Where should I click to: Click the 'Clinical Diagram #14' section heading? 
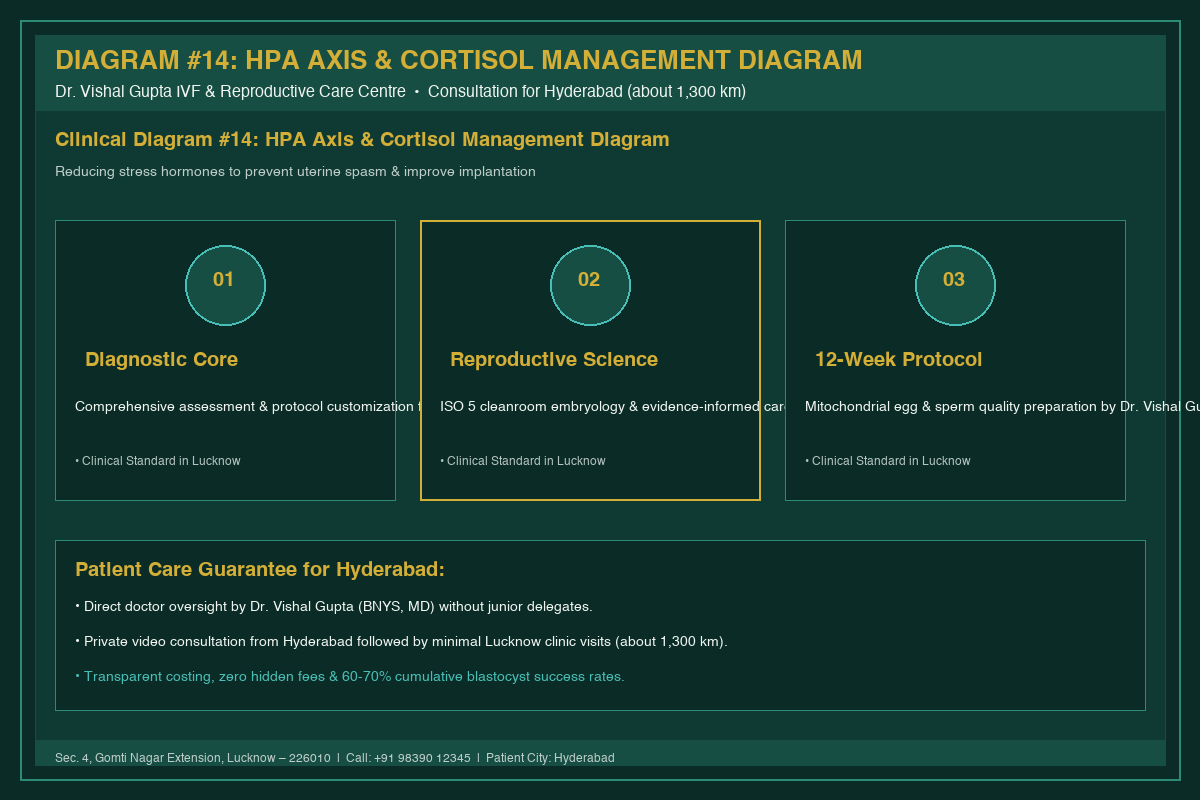[362, 139]
